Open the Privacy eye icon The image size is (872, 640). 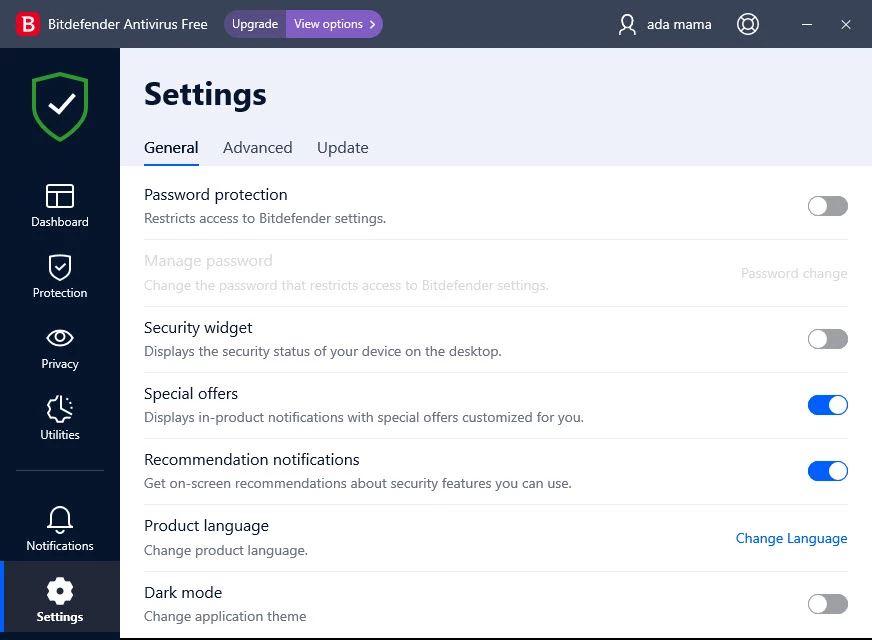pyautogui.click(x=60, y=338)
